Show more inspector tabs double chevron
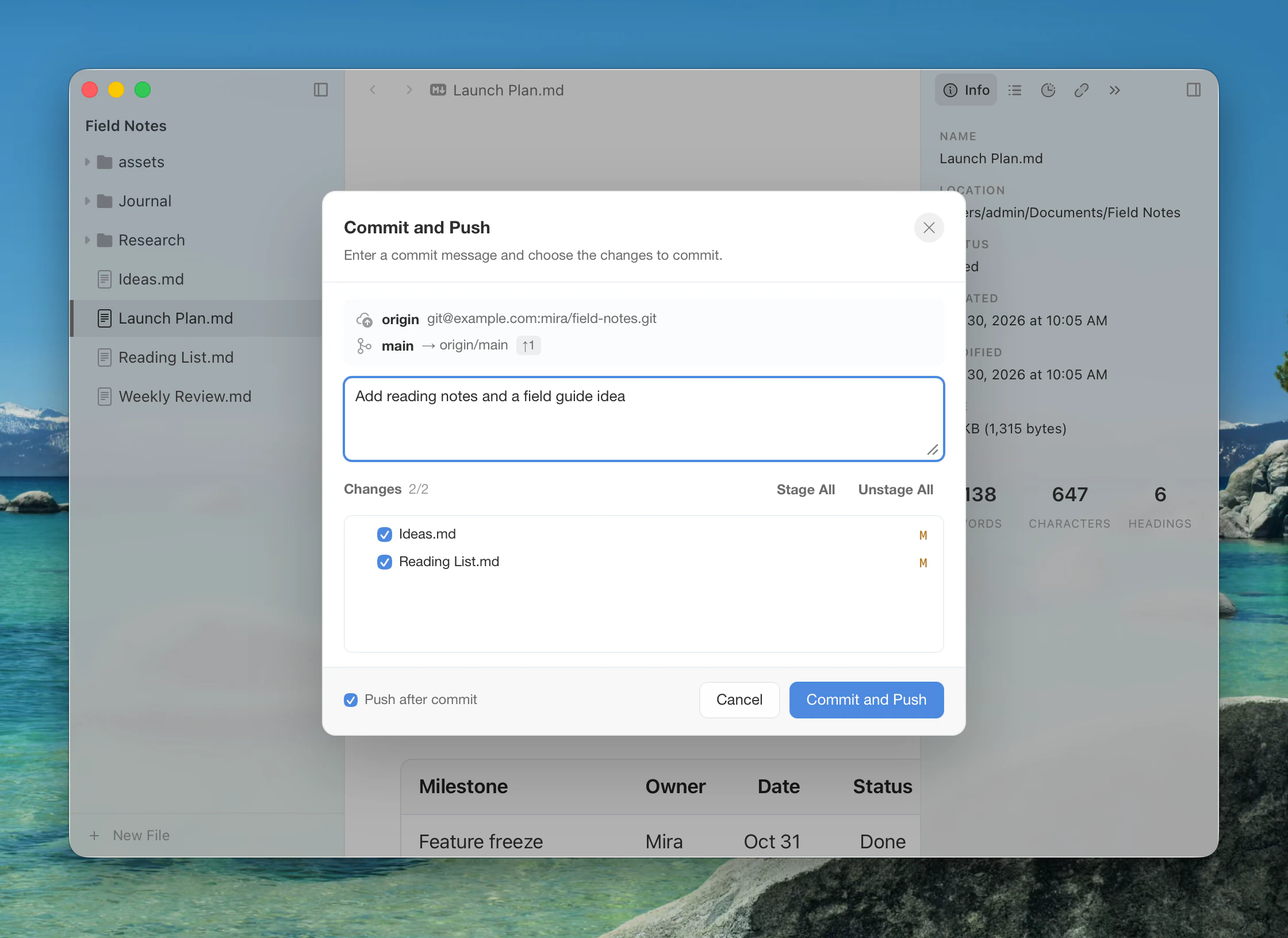 1115,90
